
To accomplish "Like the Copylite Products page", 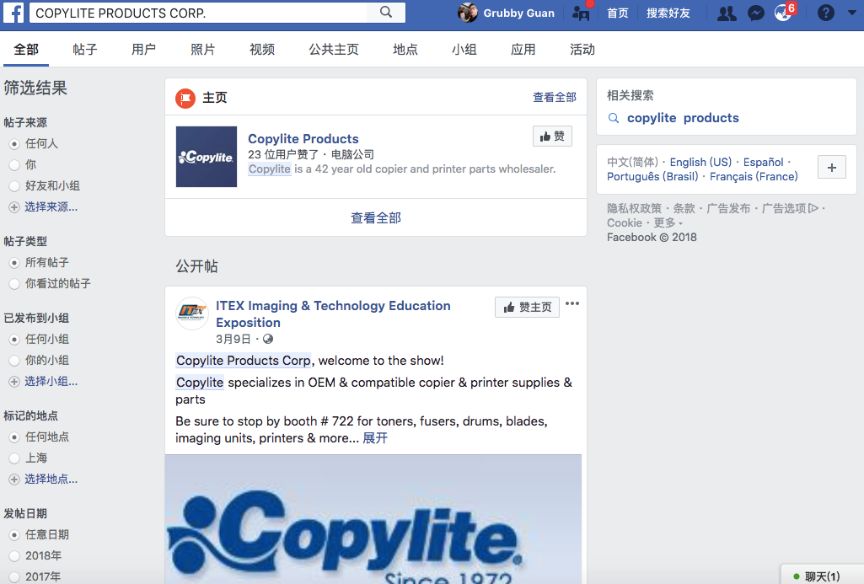I will pos(552,136).
